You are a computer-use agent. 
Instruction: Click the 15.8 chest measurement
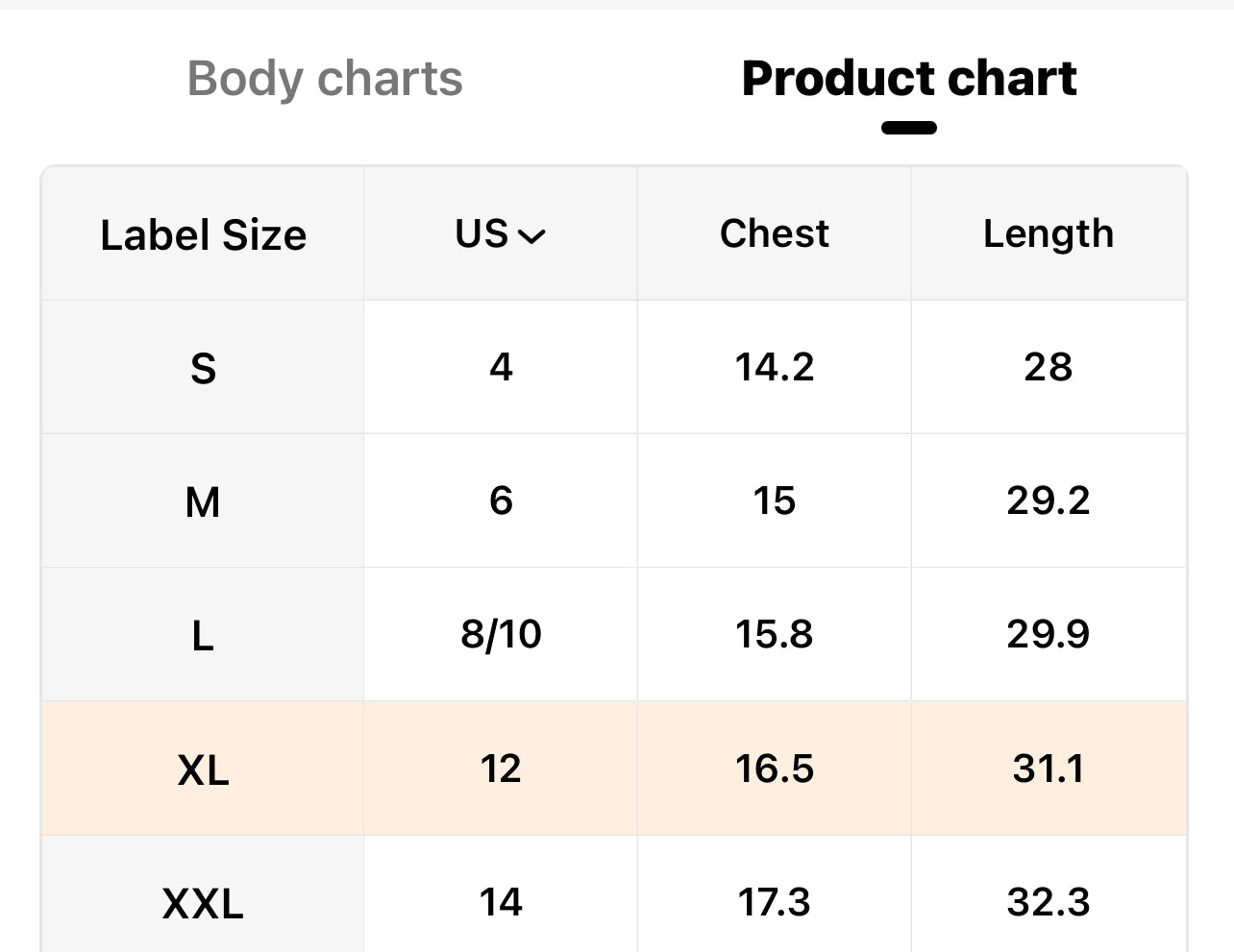point(774,634)
